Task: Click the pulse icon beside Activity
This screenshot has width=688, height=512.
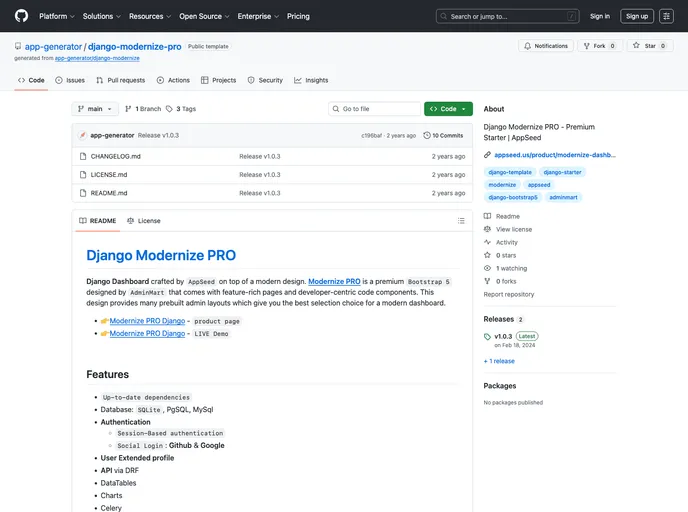Action: coord(487,242)
